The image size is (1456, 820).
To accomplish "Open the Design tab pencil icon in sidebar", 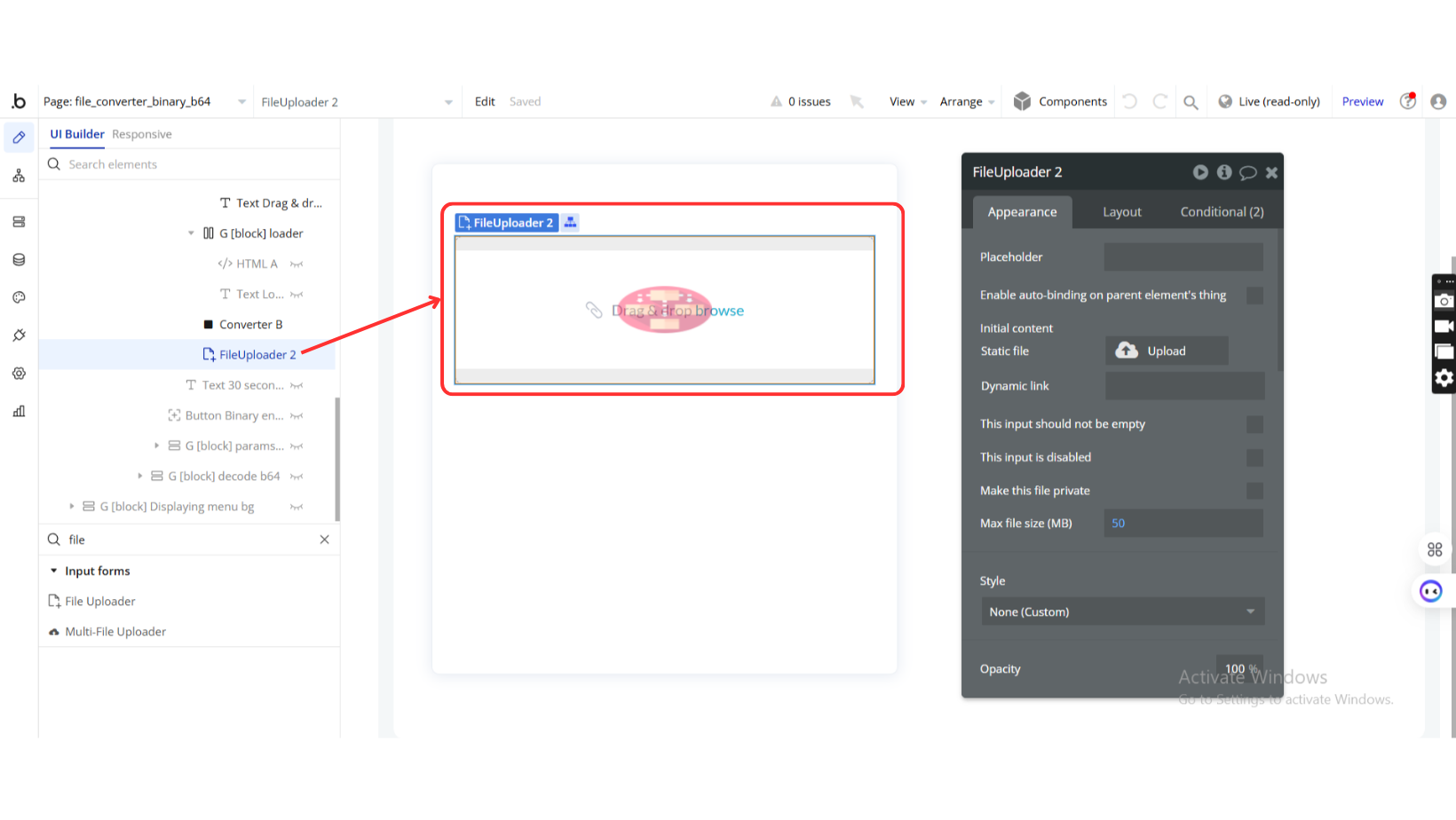I will pos(19,138).
